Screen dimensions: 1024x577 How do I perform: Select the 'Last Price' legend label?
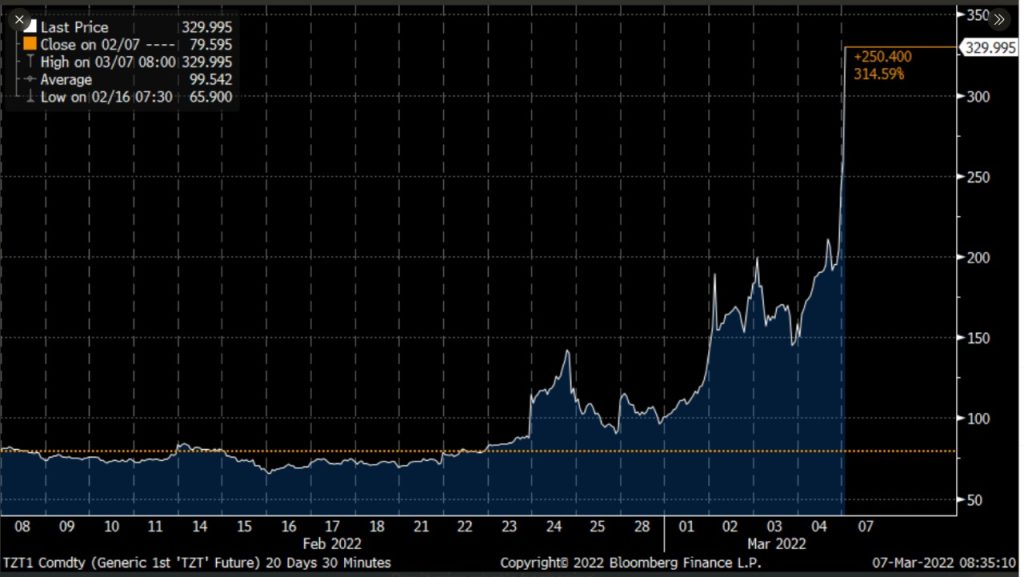74,27
